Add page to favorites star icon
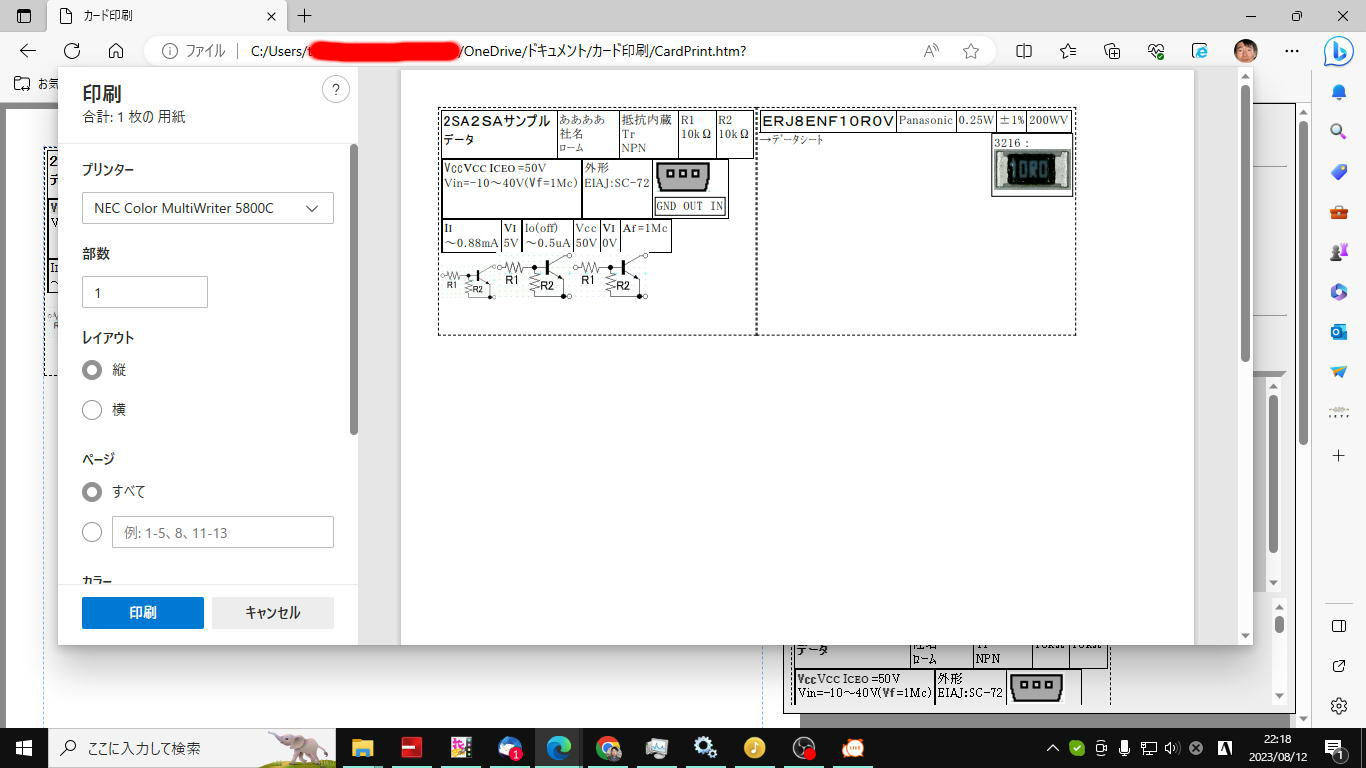This screenshot has height=768, width=1366. 970,51
